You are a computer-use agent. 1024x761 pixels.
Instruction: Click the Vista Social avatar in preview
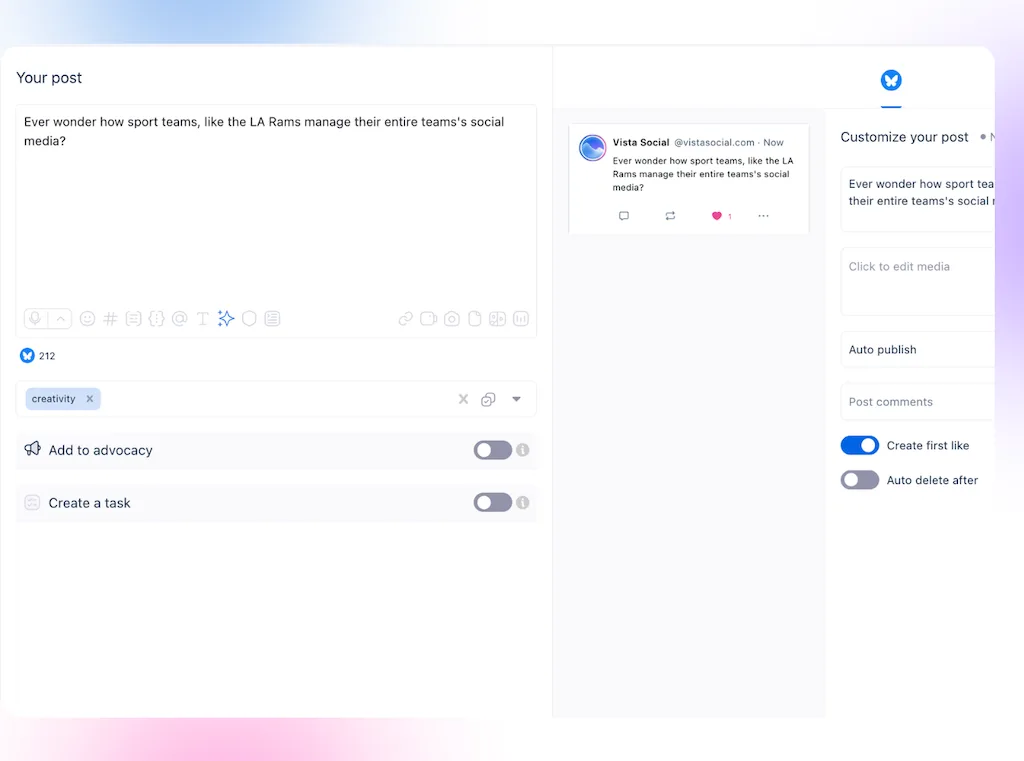[x=592, y=148]
